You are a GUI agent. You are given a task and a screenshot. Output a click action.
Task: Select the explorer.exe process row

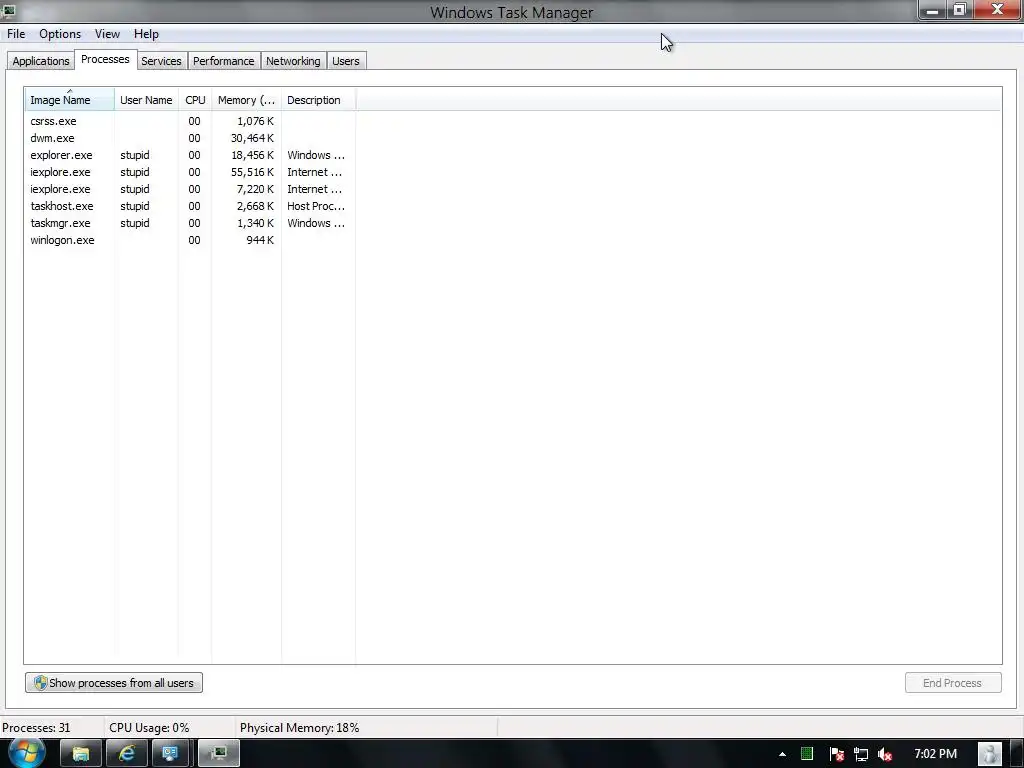[189, 155]
